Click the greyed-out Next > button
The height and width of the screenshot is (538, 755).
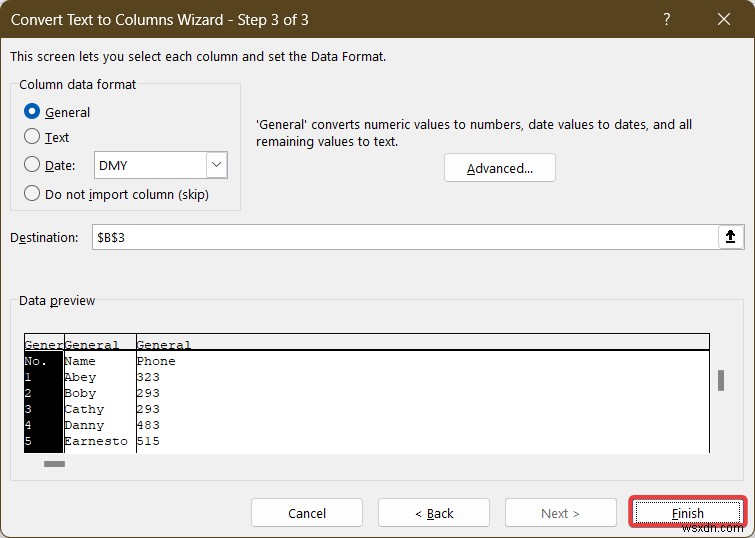[x=560, y=513]
